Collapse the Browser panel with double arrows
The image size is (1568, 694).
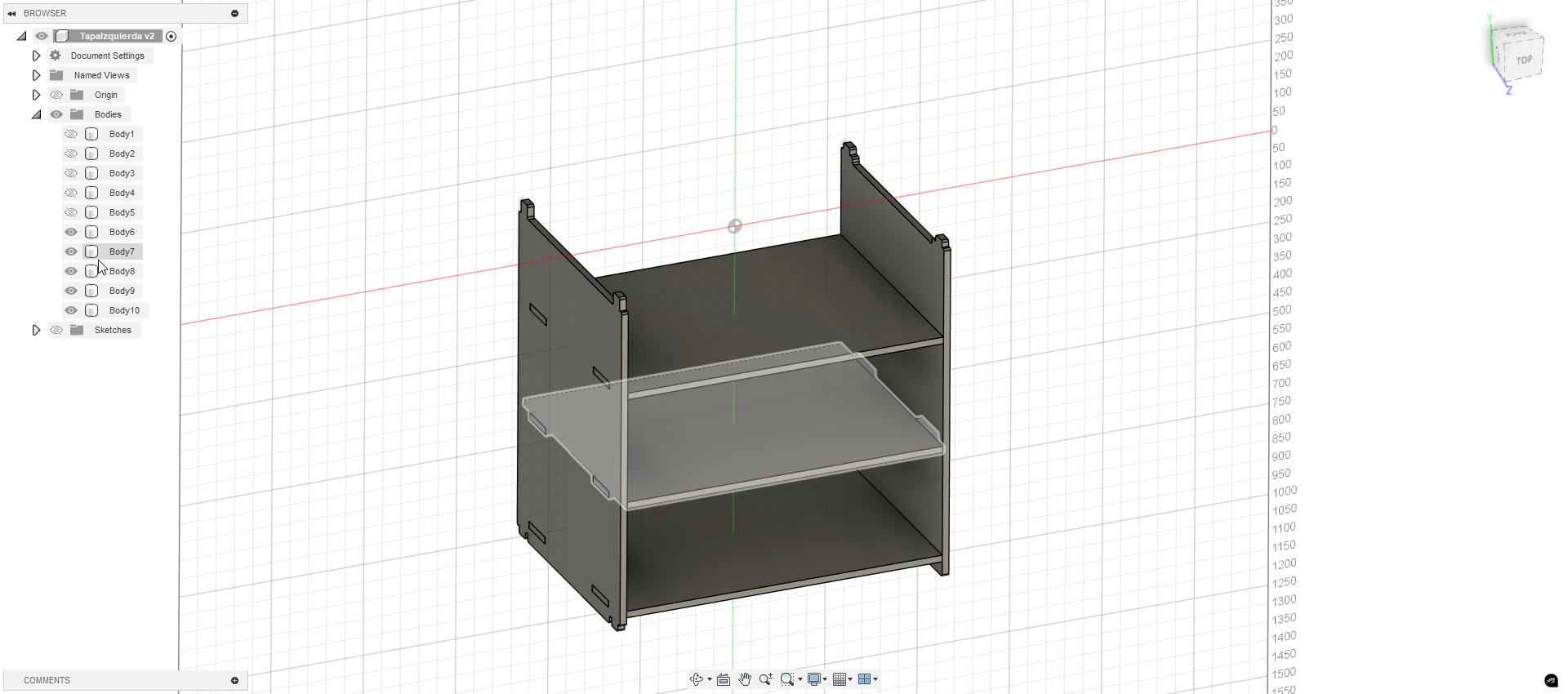(x=11, y=13)
